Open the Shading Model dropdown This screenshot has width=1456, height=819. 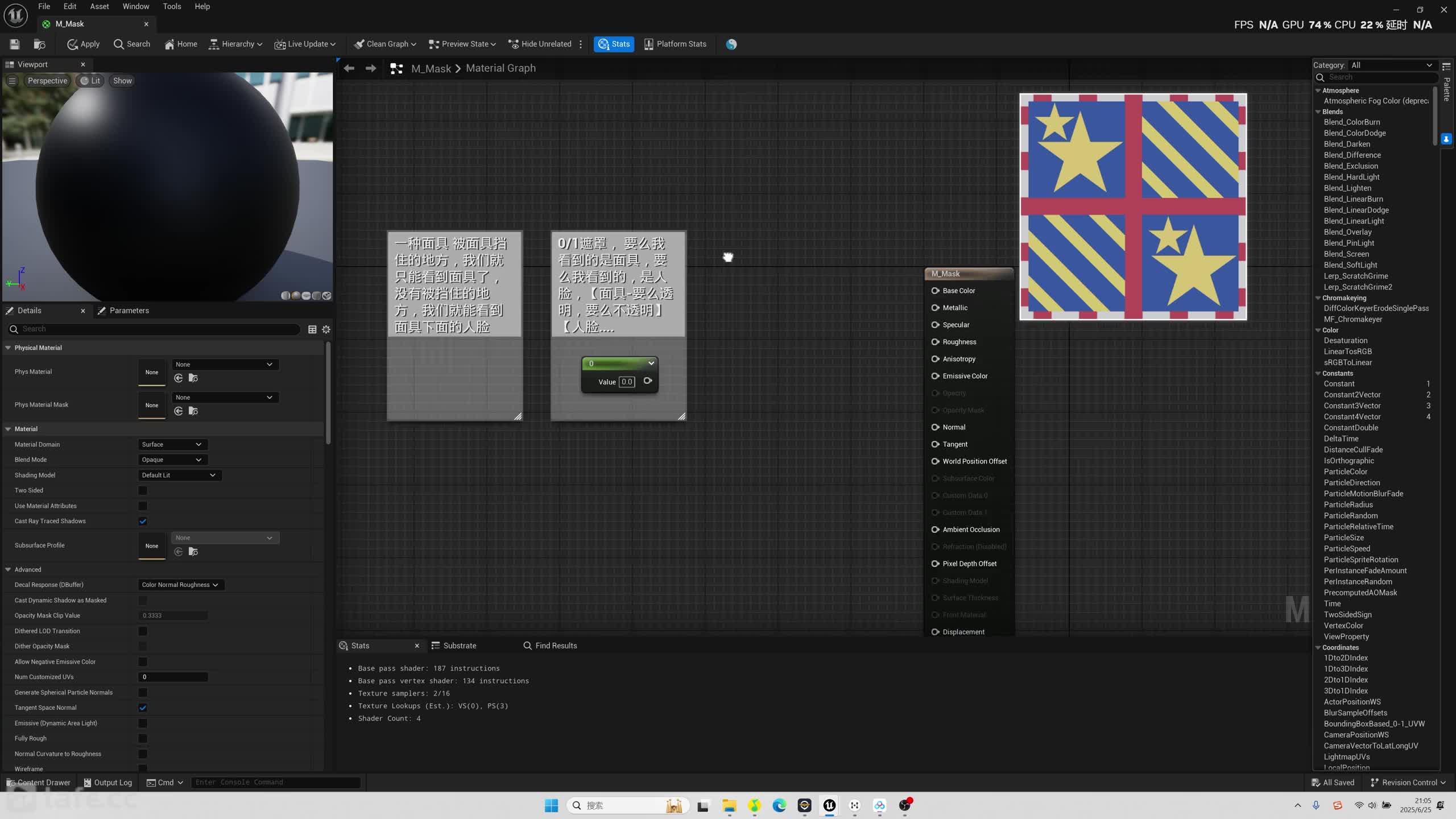(x=180, y=475)
